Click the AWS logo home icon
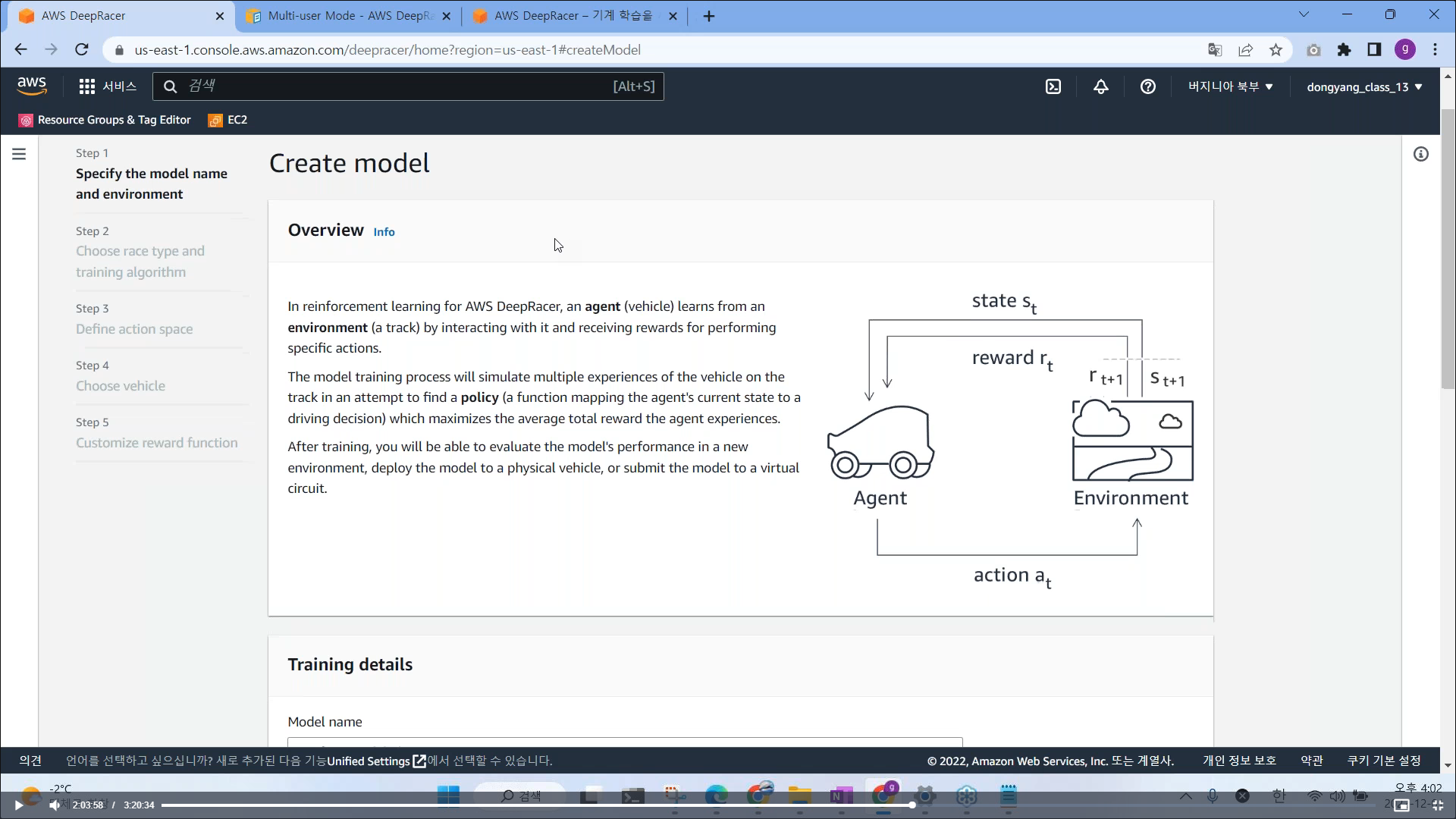Screen dimensions: 1456x819 coord(32,86)
